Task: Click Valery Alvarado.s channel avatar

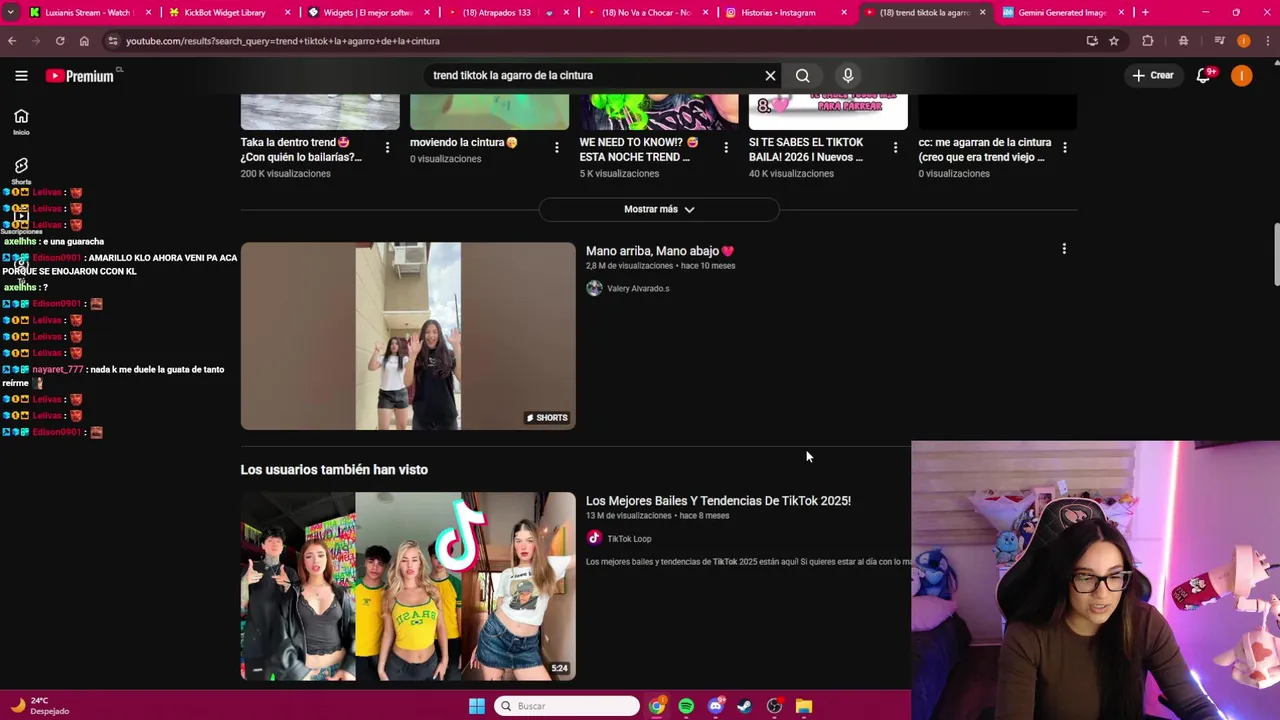Action: click(x=594, y=288)
